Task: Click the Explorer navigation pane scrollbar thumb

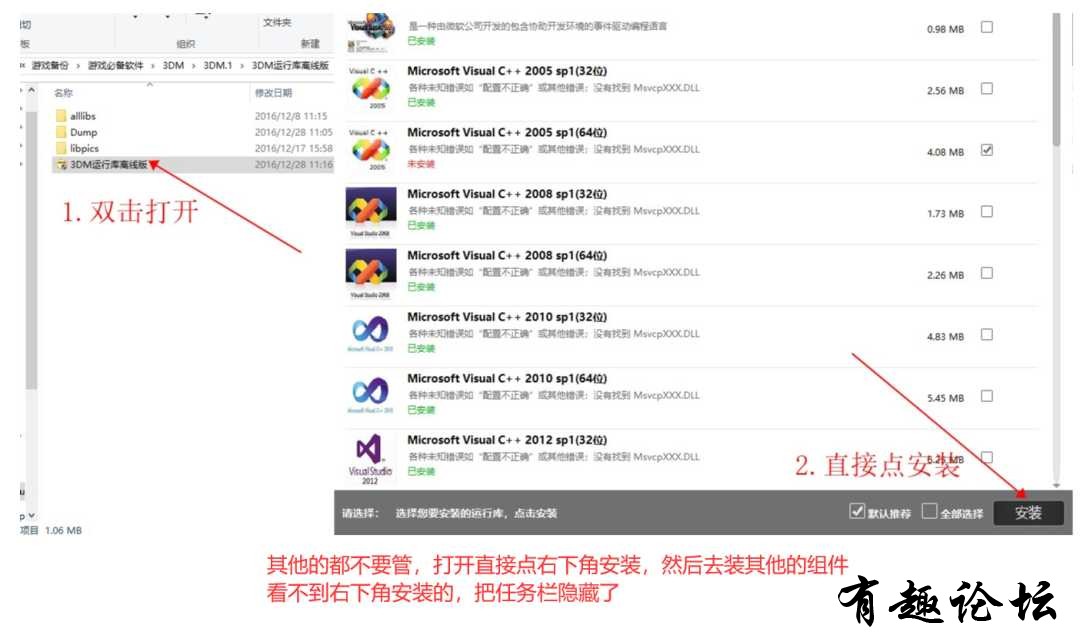Action: (x=31, y=251)
